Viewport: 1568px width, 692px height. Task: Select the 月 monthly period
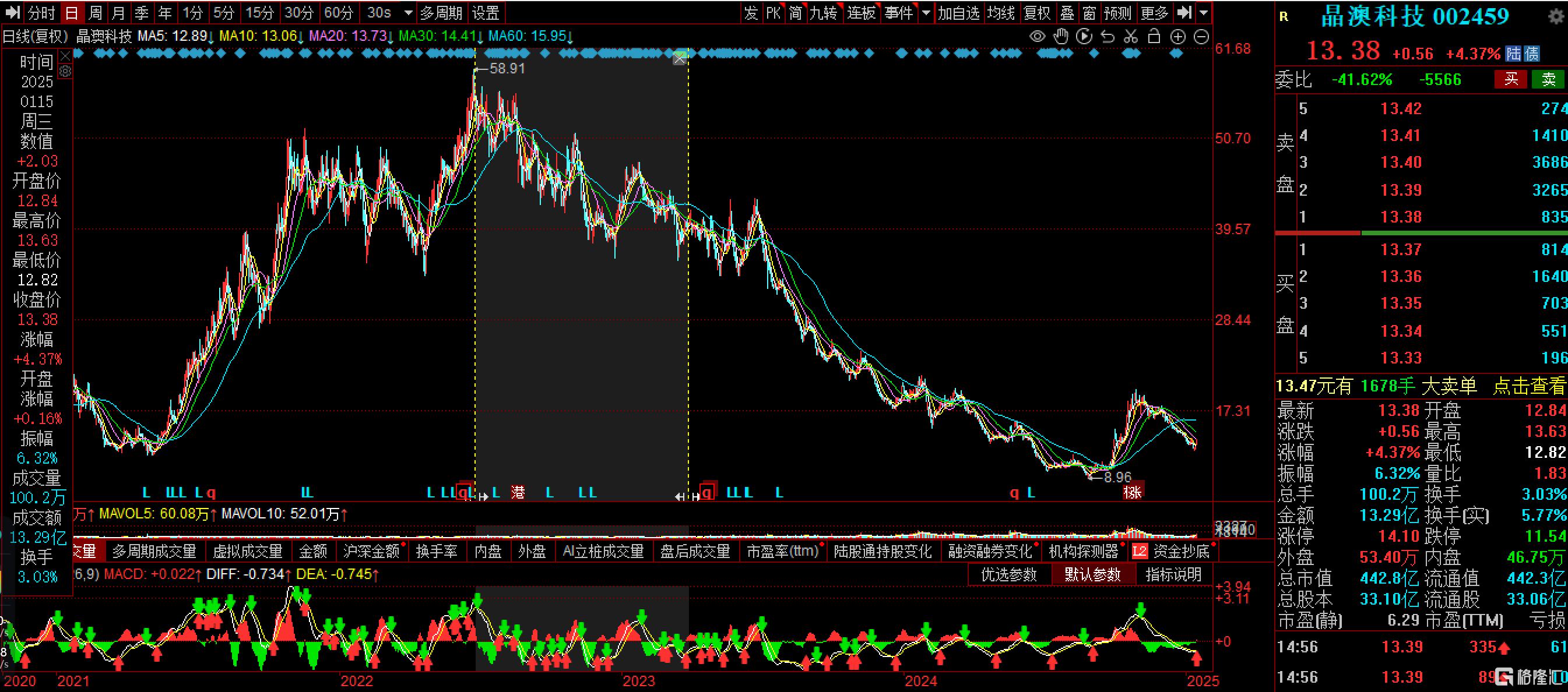(119, 13)
